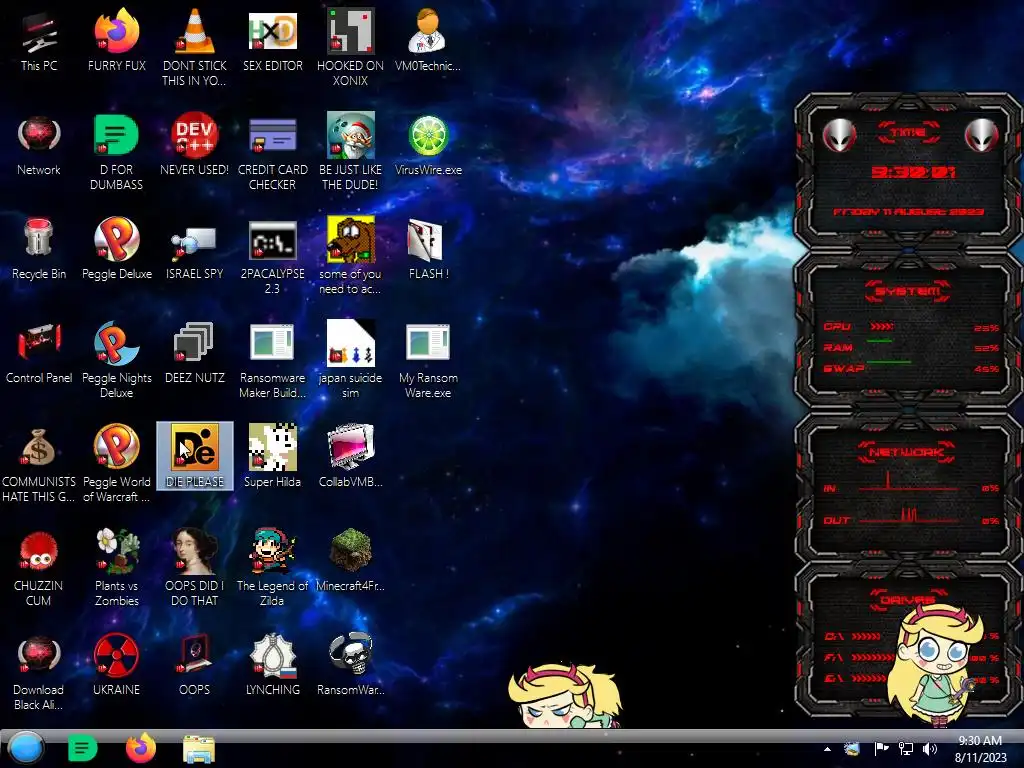Open File Explorer from the taskbar
This screenshot has height=768, width=1024.
coord(199,749)
